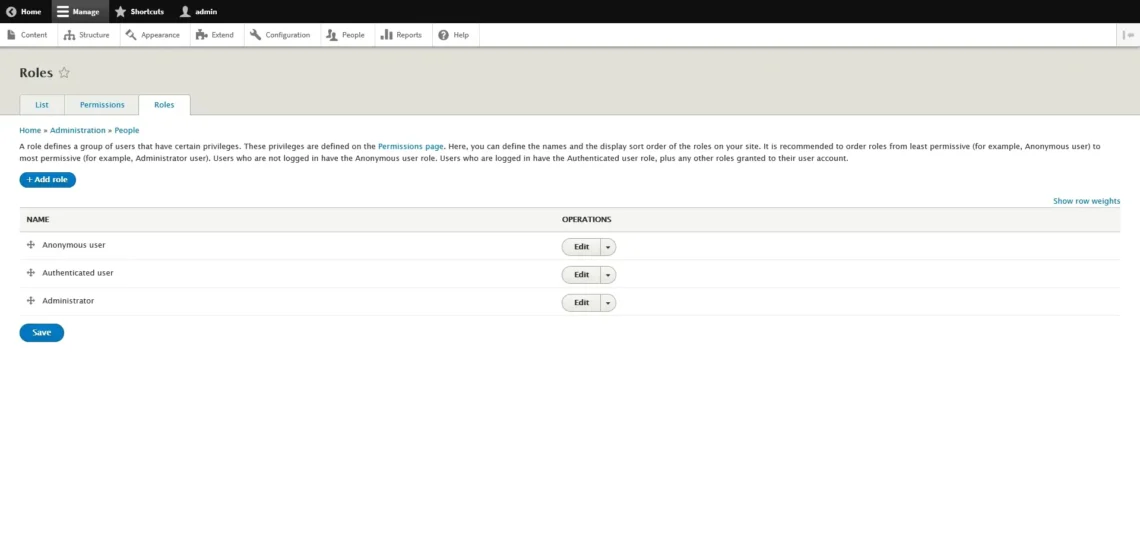Click the Anonymous user drag handle icon

coord(31,245)
